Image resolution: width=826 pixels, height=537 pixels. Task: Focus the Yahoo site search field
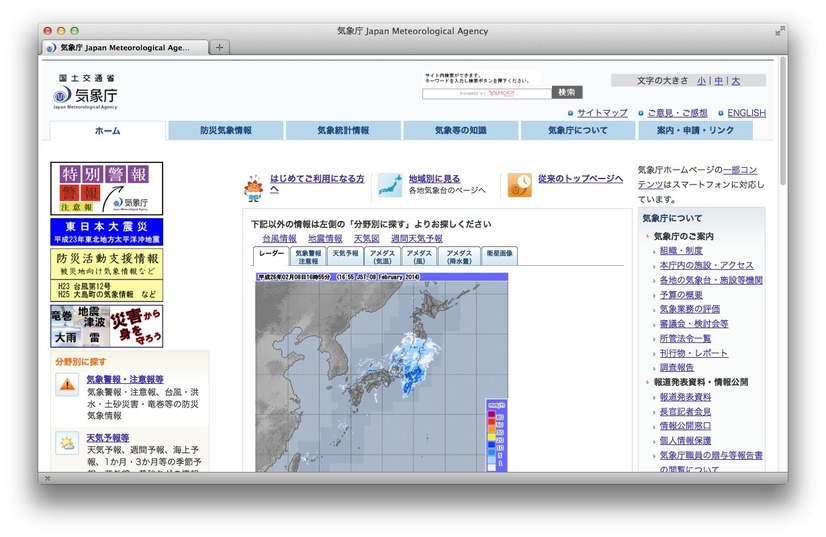tap(487, 93)
